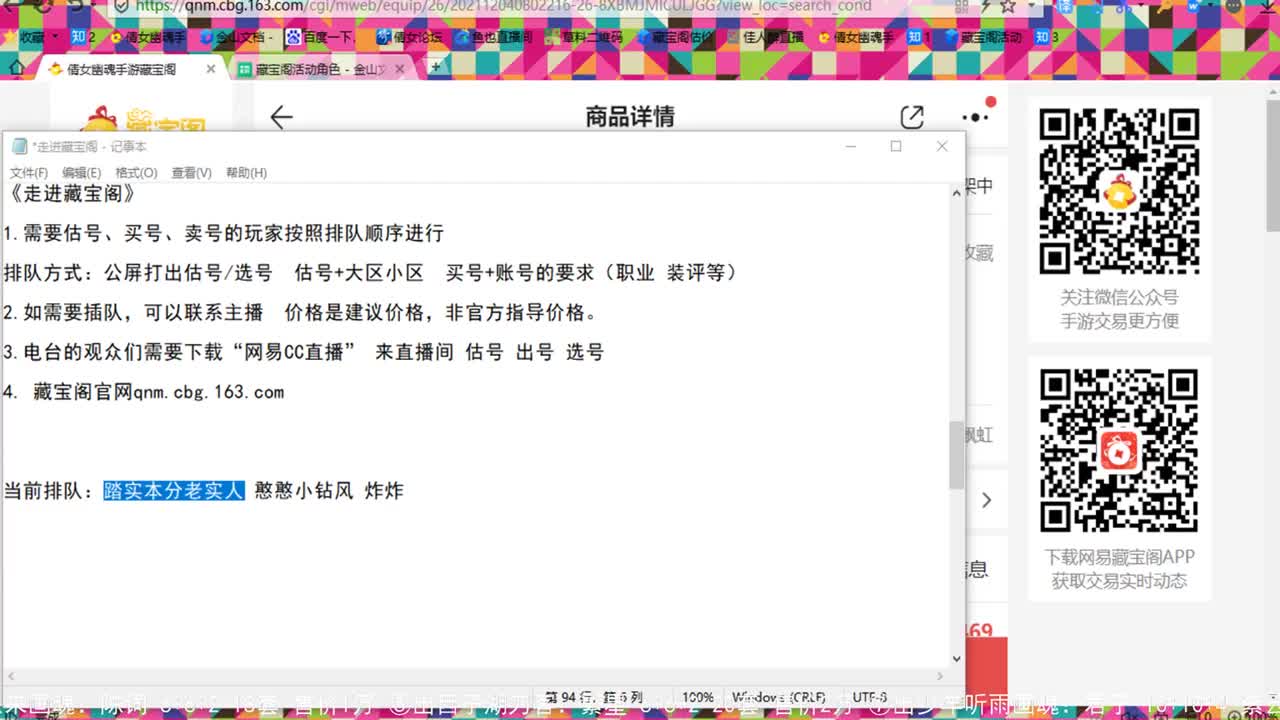
Task: Open the 知 1 bookmark
Action: point(918,37)
